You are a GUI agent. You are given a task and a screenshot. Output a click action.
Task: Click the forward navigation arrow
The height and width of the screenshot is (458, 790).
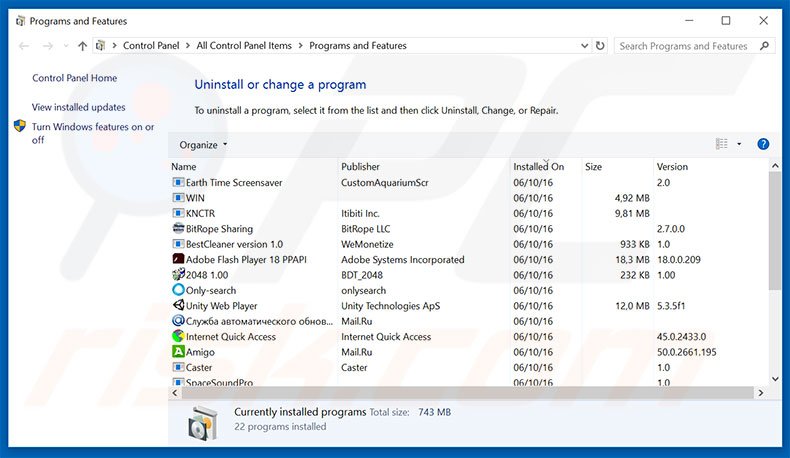(x=47, y=46)
